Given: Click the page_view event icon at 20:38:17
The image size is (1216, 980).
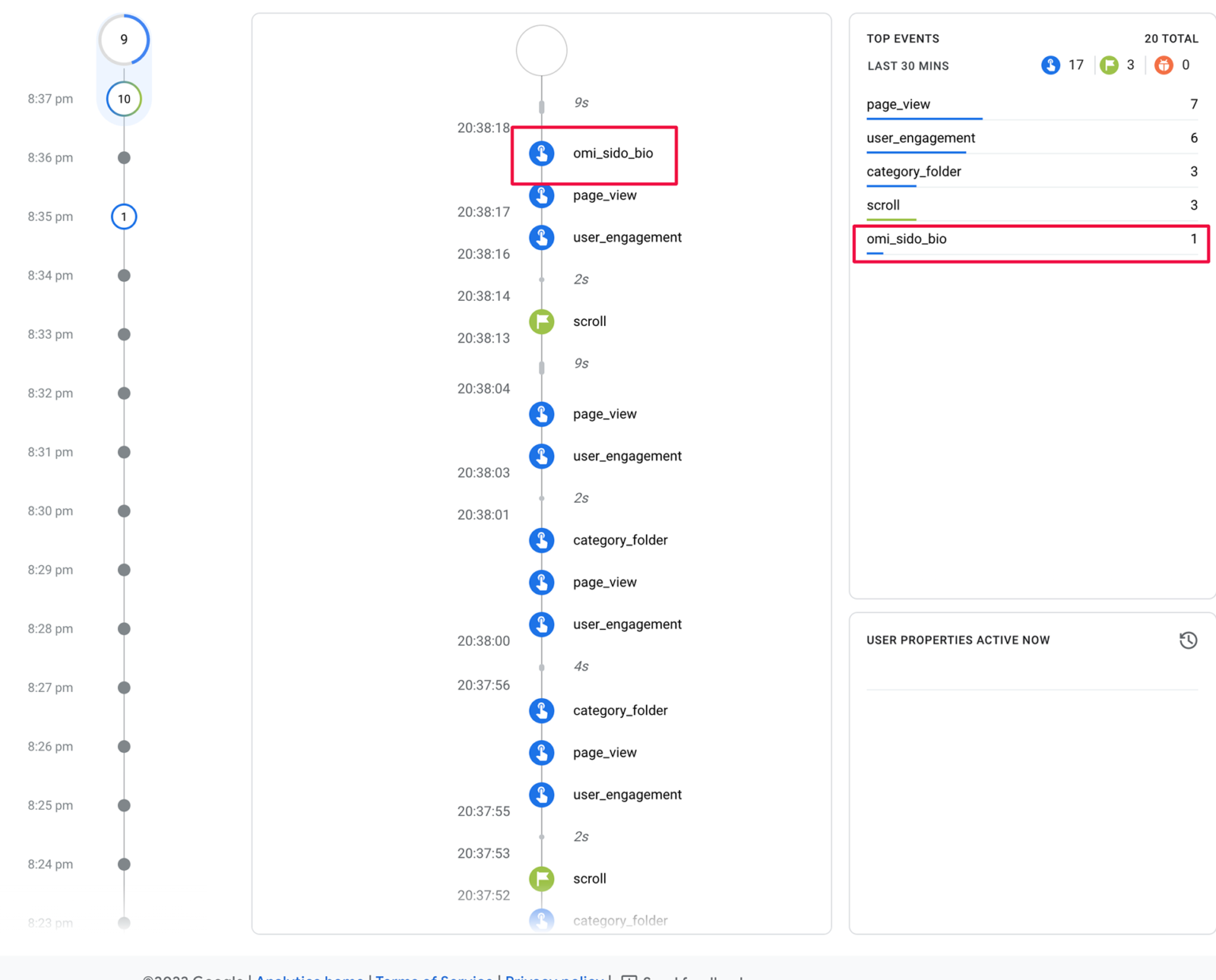Looking at the screenshot, I should 541,196.
